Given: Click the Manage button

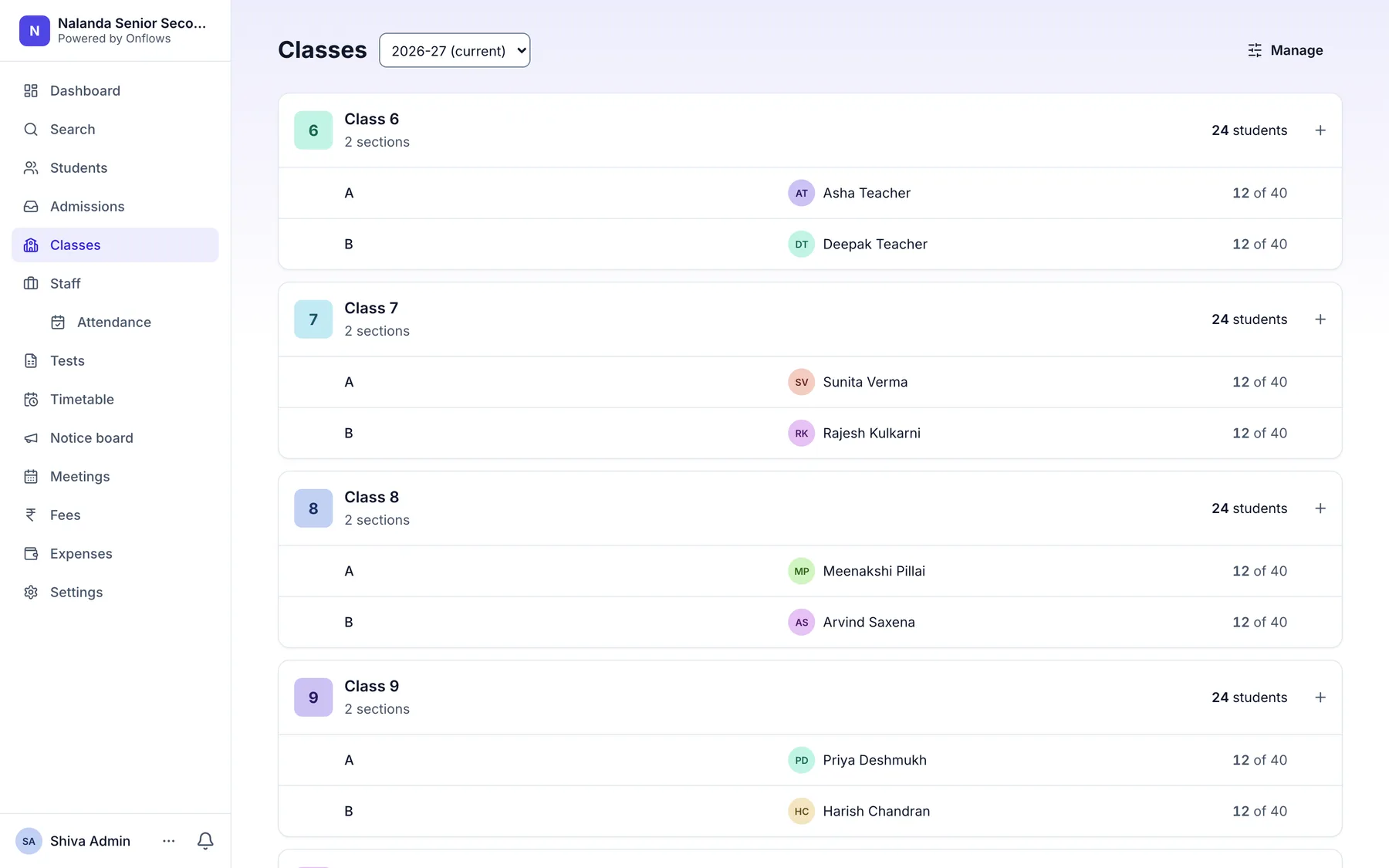Looking at the screenshot, I should (x=1285, y=50).
